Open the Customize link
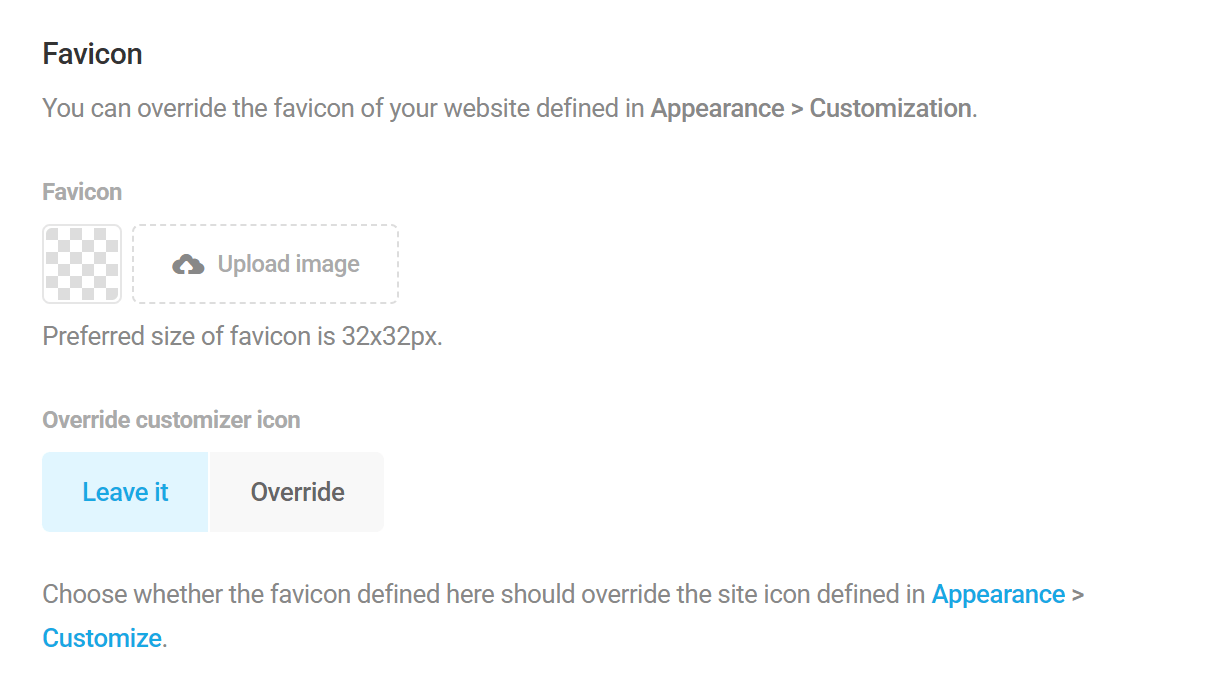 click(x=101, y=637)
